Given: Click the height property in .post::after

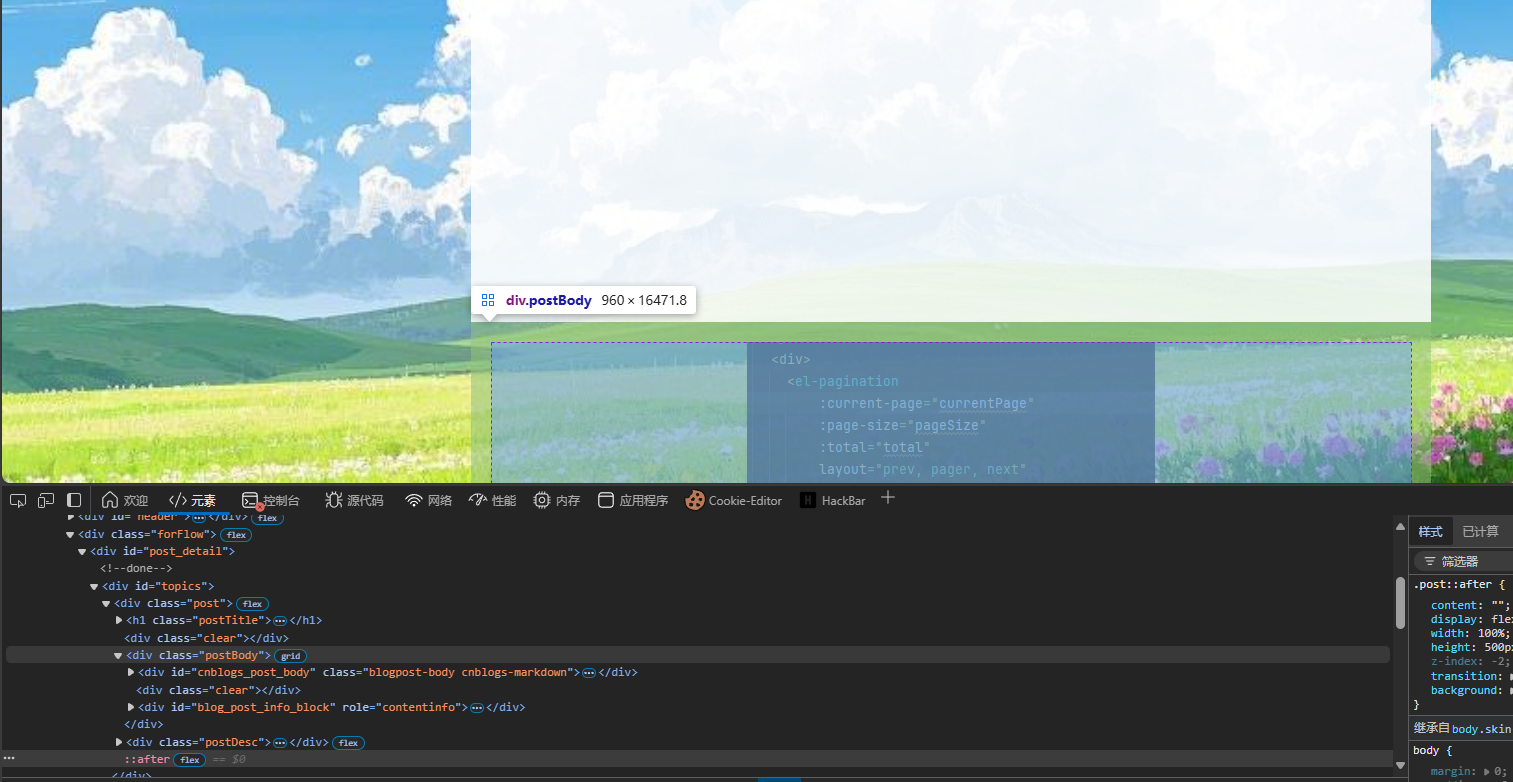Looking at the screenshot, I should [1451, 647].
